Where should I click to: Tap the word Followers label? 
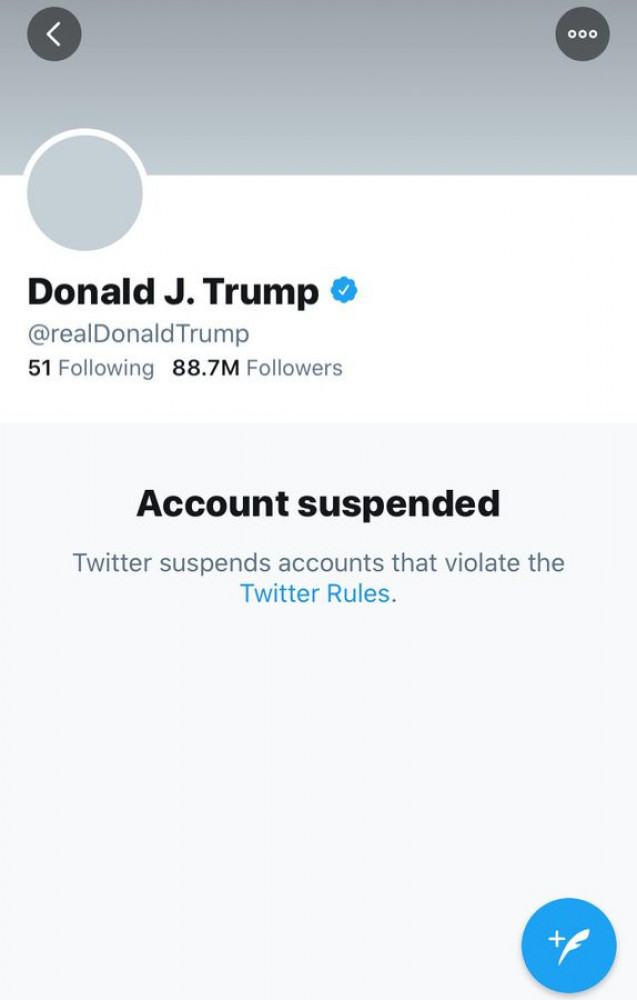294,368
